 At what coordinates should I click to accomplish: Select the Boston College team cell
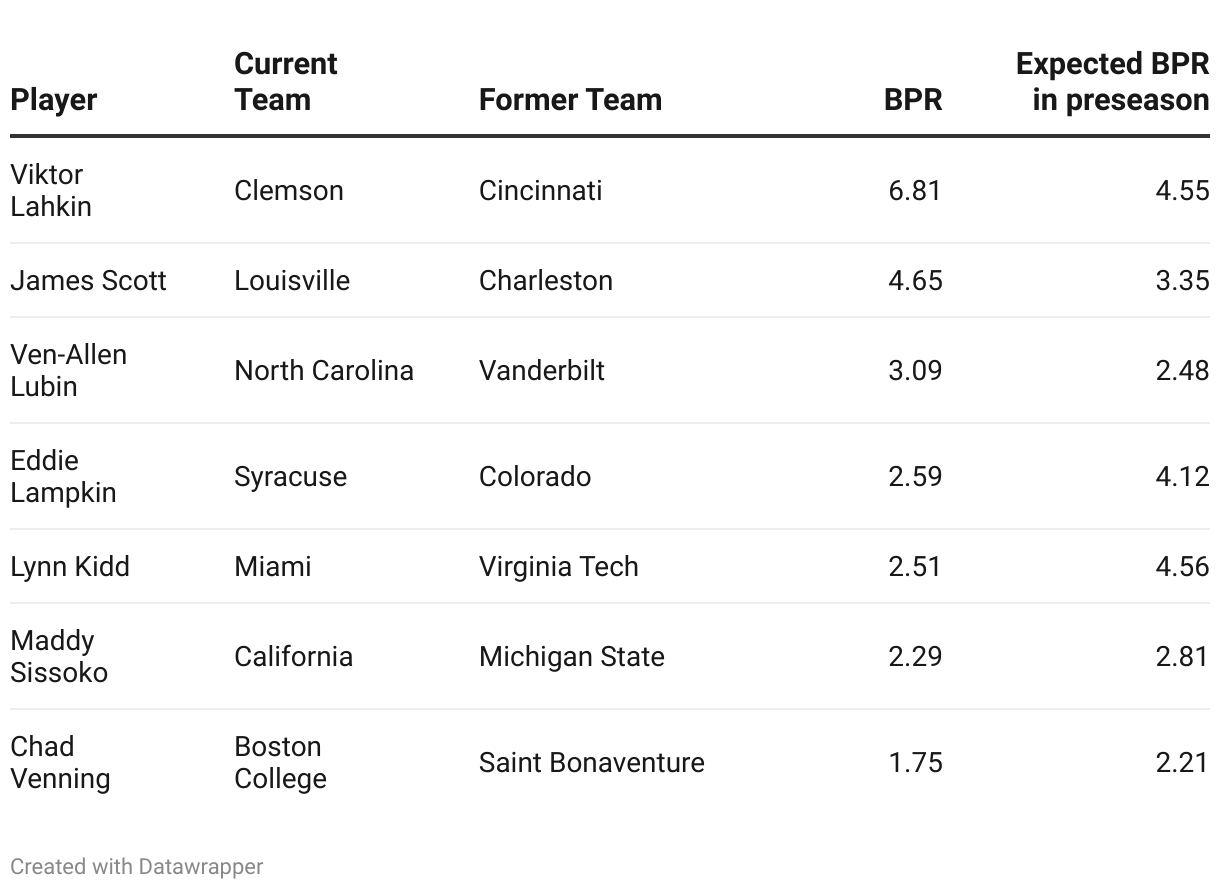click(x=280, y=762)
